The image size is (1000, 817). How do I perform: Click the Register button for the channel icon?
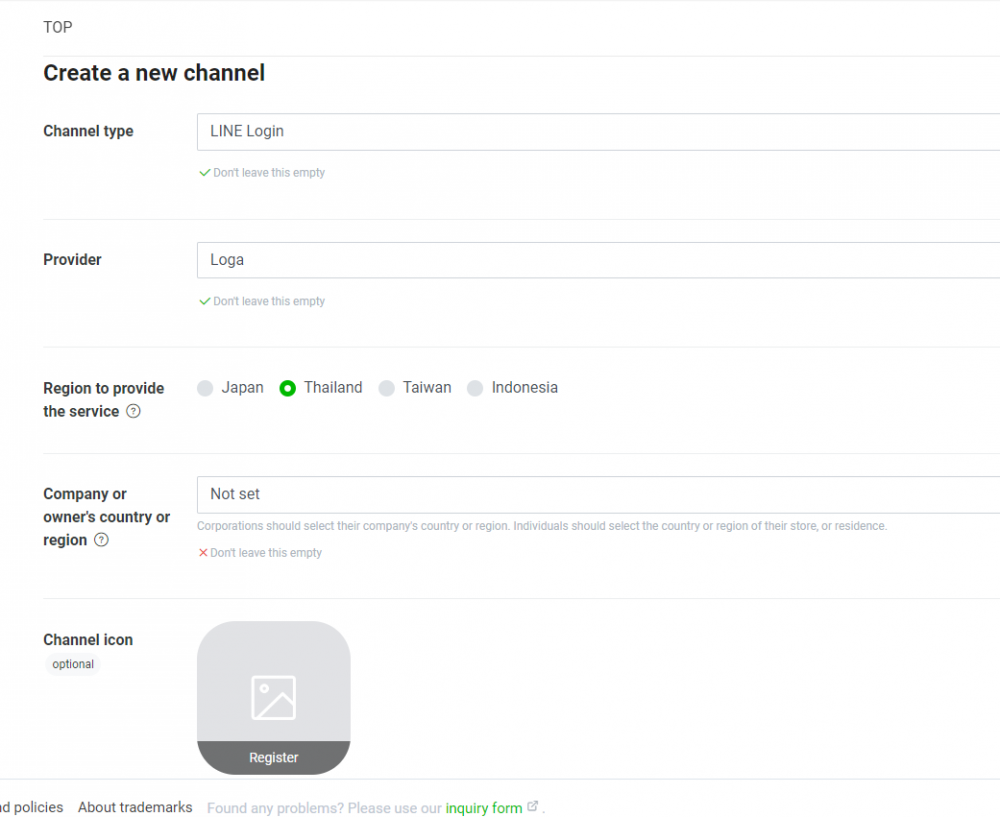(x=273, y=757)
